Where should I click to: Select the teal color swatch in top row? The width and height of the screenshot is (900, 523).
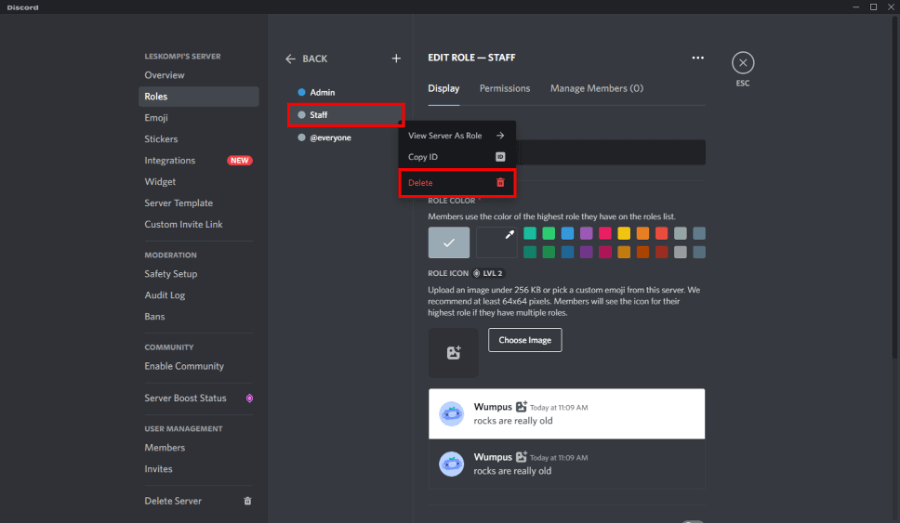point(530,233)
